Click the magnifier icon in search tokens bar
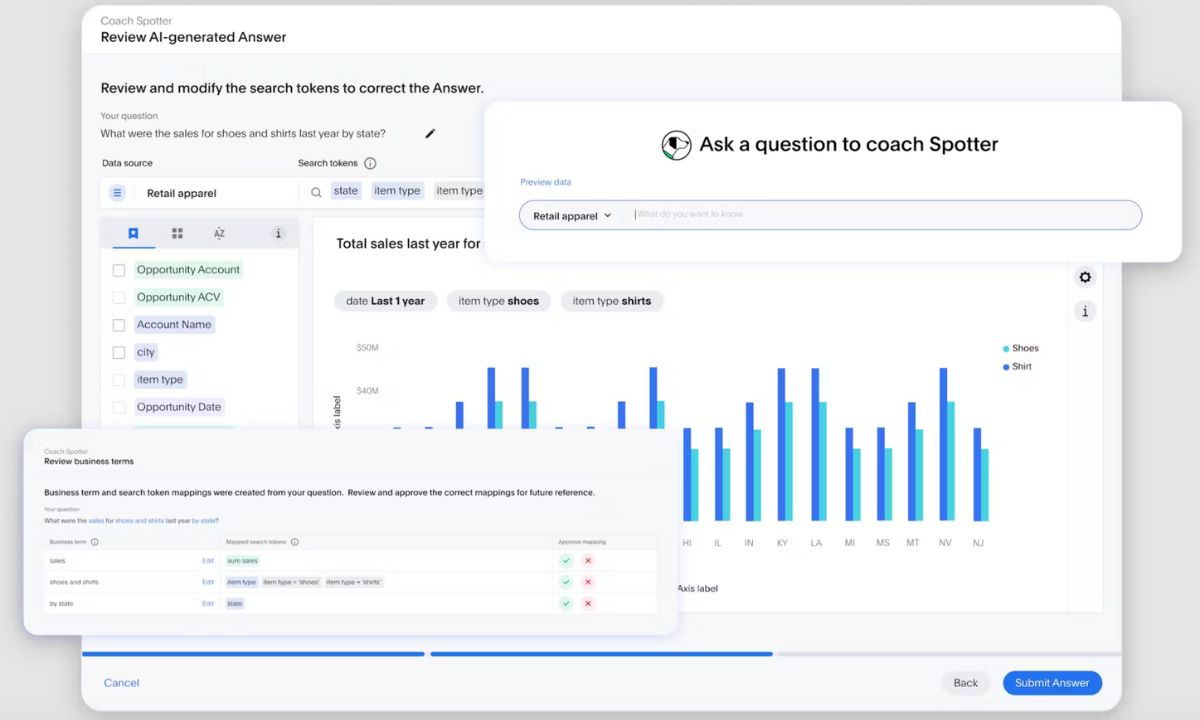 click(x=316, y=192)
